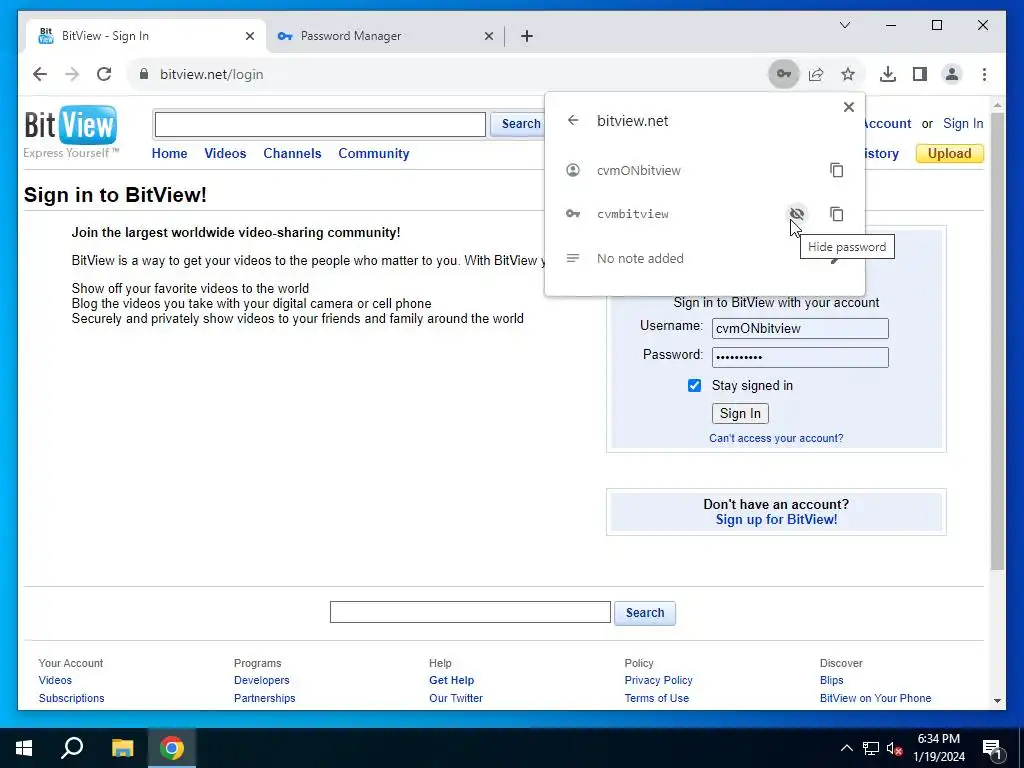Close the Password Manager tab

(x=488, y=36)
